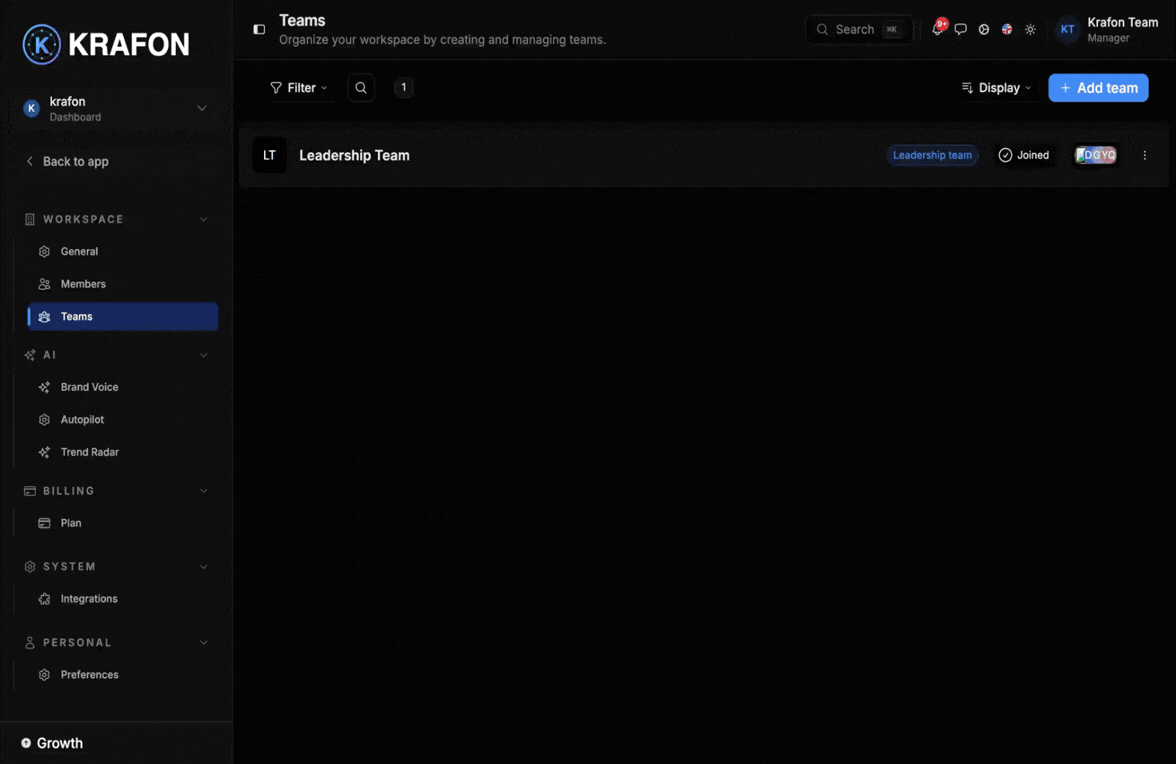Click the Add team button
1176x764 pixels.
point(1098,88)
